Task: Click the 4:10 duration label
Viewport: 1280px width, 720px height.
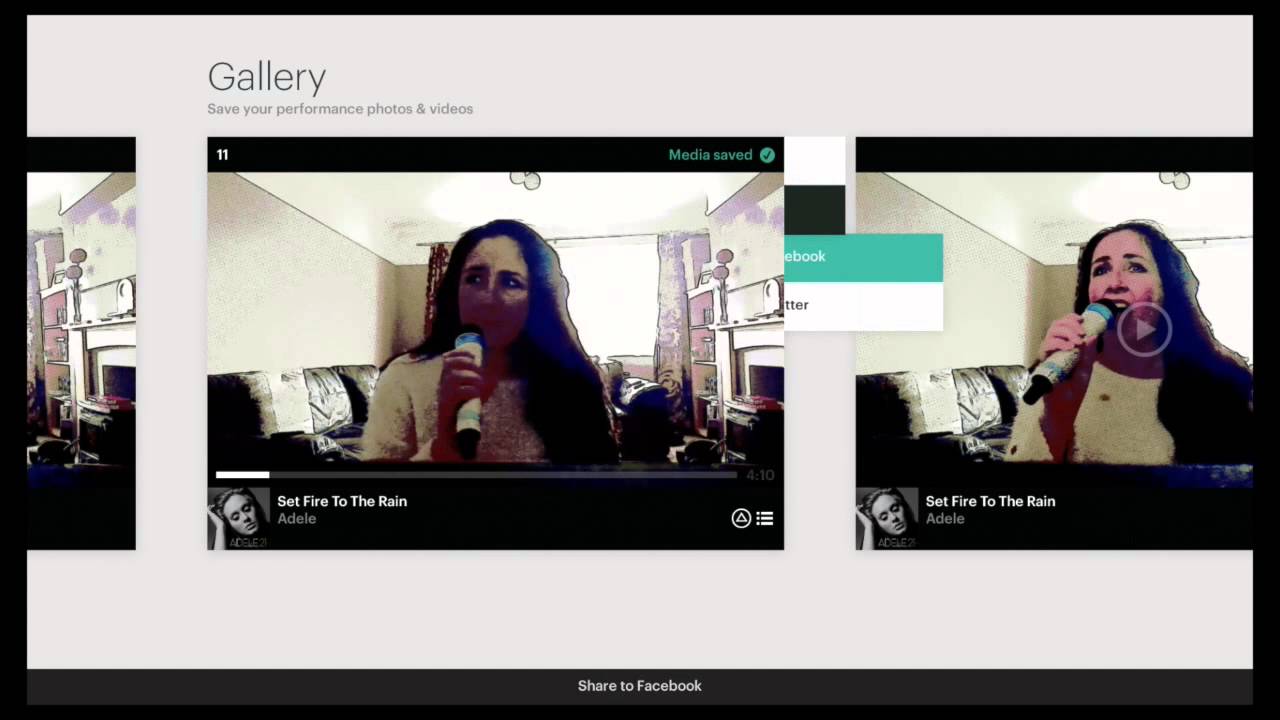Action: coord(760,475)
